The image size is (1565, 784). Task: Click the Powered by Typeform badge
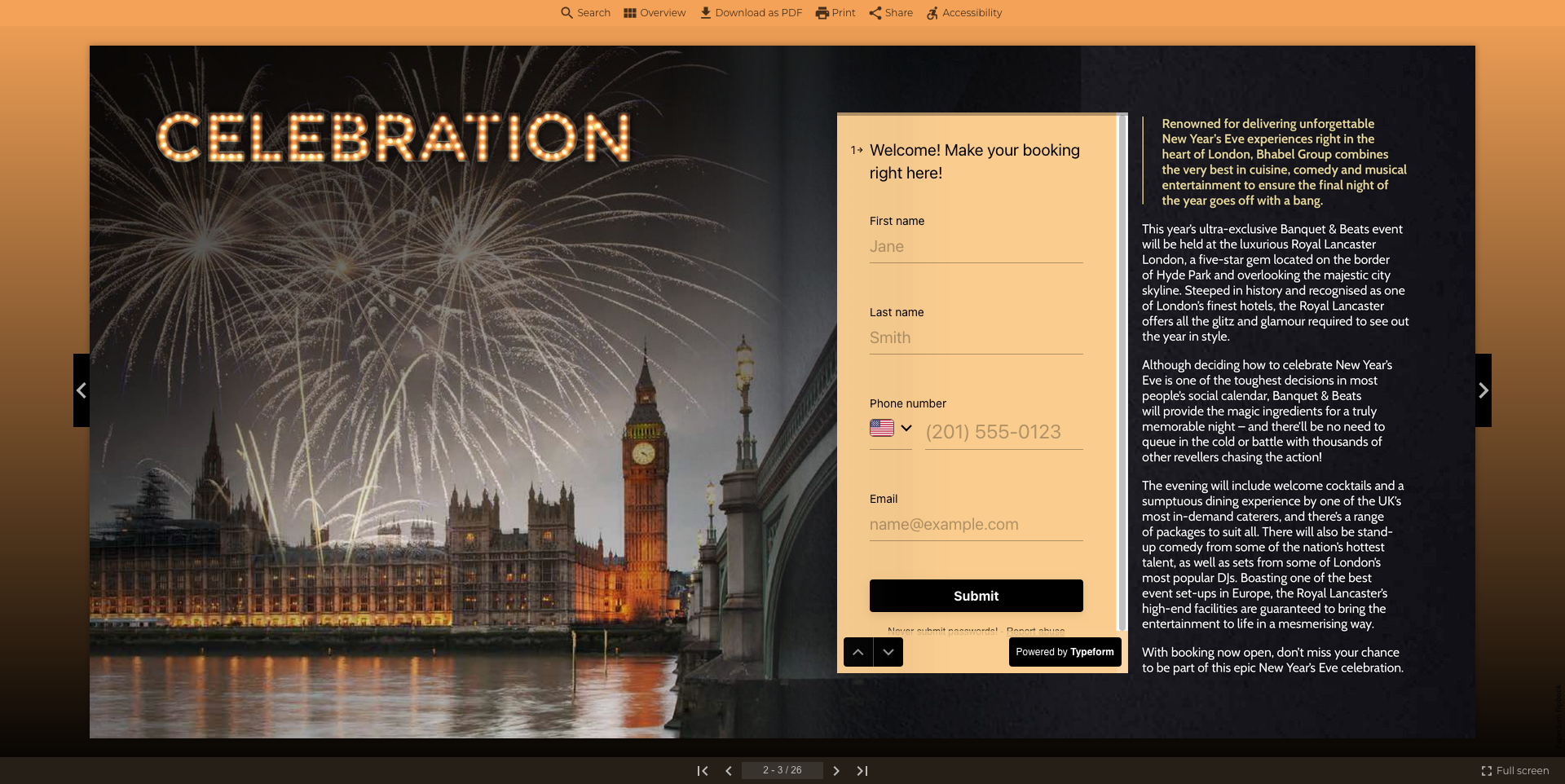1065,652
